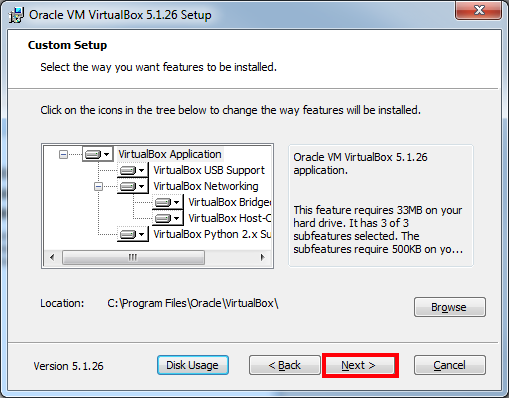Click the VirtualBox USB Support drive icon
The width and height of the screenshot is (509, 398).
(132, 170)
